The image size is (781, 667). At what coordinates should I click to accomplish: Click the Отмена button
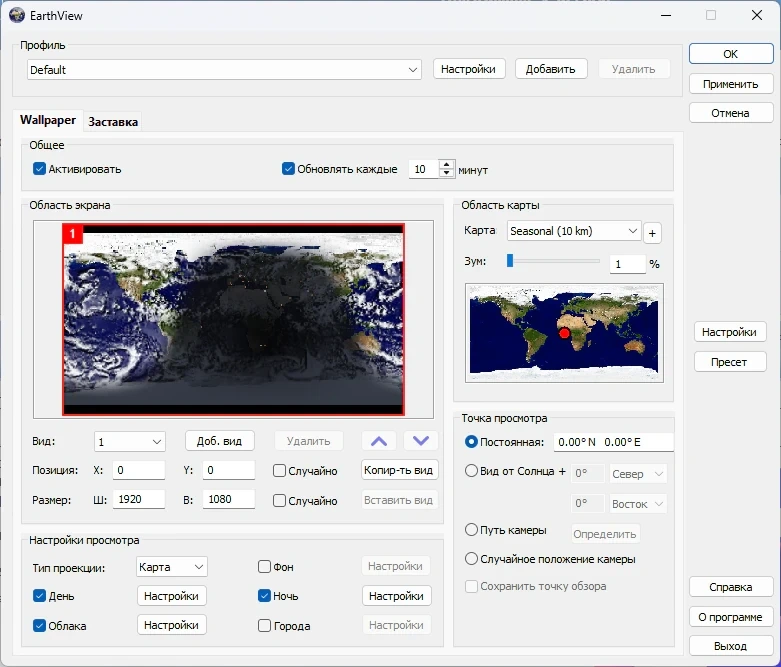point(731,113)
